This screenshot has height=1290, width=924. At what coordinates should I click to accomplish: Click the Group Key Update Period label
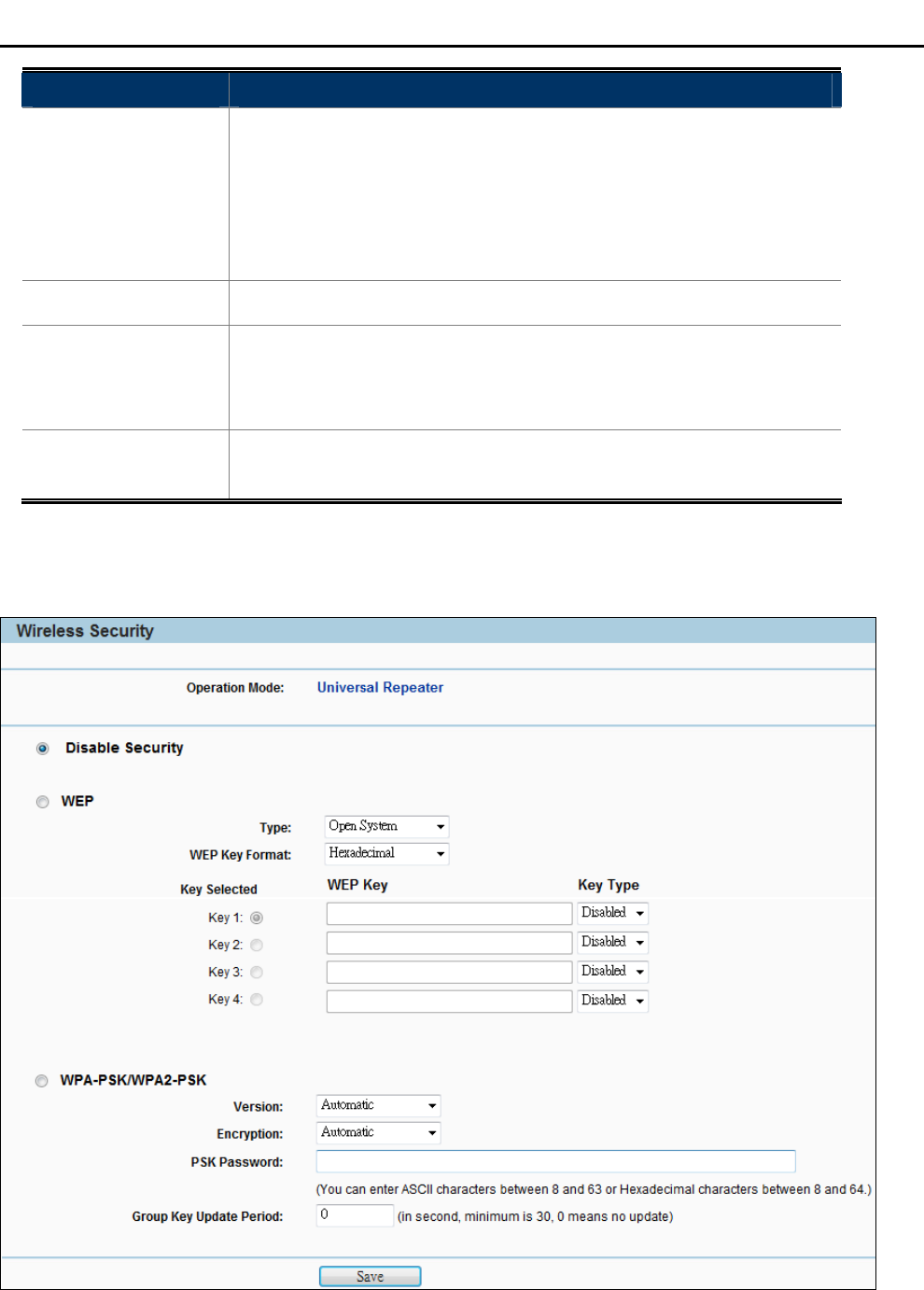pyautogui.click(x=207, y=1216)
